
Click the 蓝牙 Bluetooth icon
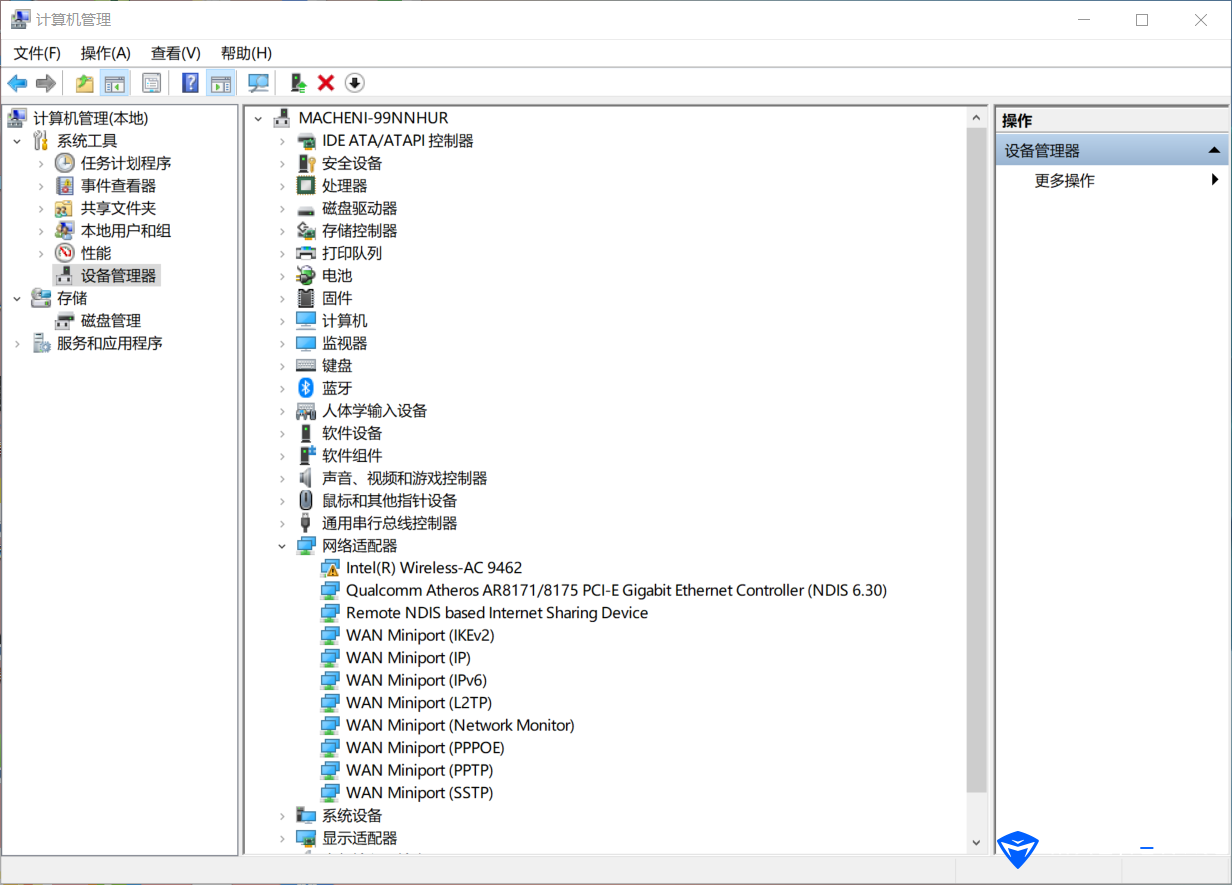point(306,388)
